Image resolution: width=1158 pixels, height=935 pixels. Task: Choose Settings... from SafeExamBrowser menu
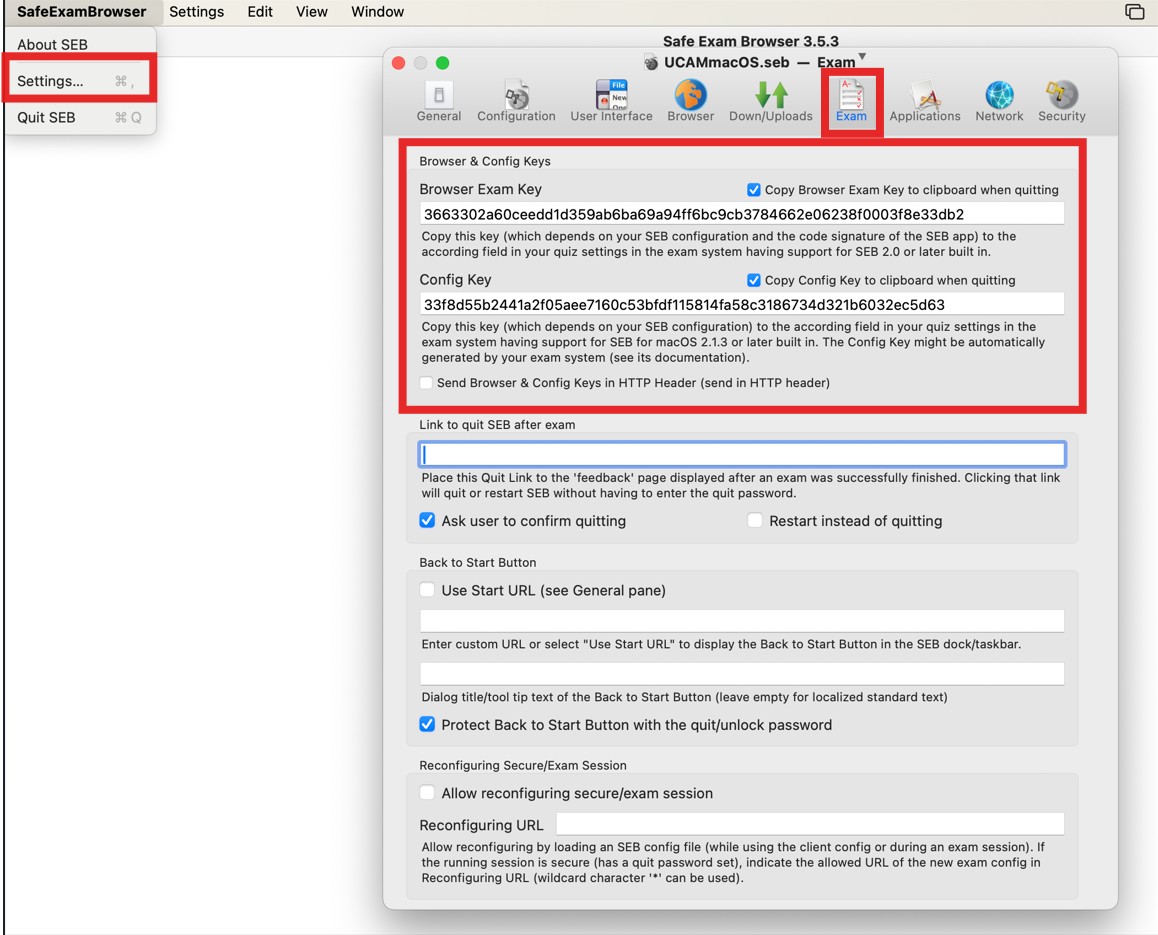click(x=50, y=81)
